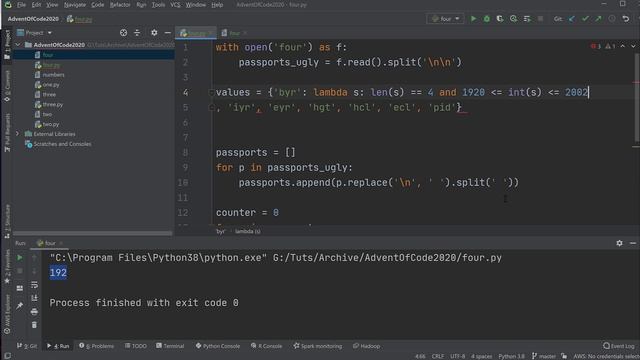The height and width of the screenshot is (360, 640).
Task: Open the Edit menu
Action: point(36,5)
